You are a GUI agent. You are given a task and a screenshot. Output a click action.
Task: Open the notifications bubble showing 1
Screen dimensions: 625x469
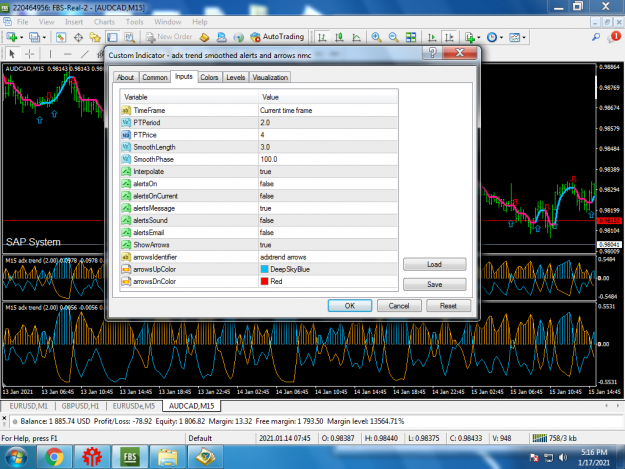point(614,37)
